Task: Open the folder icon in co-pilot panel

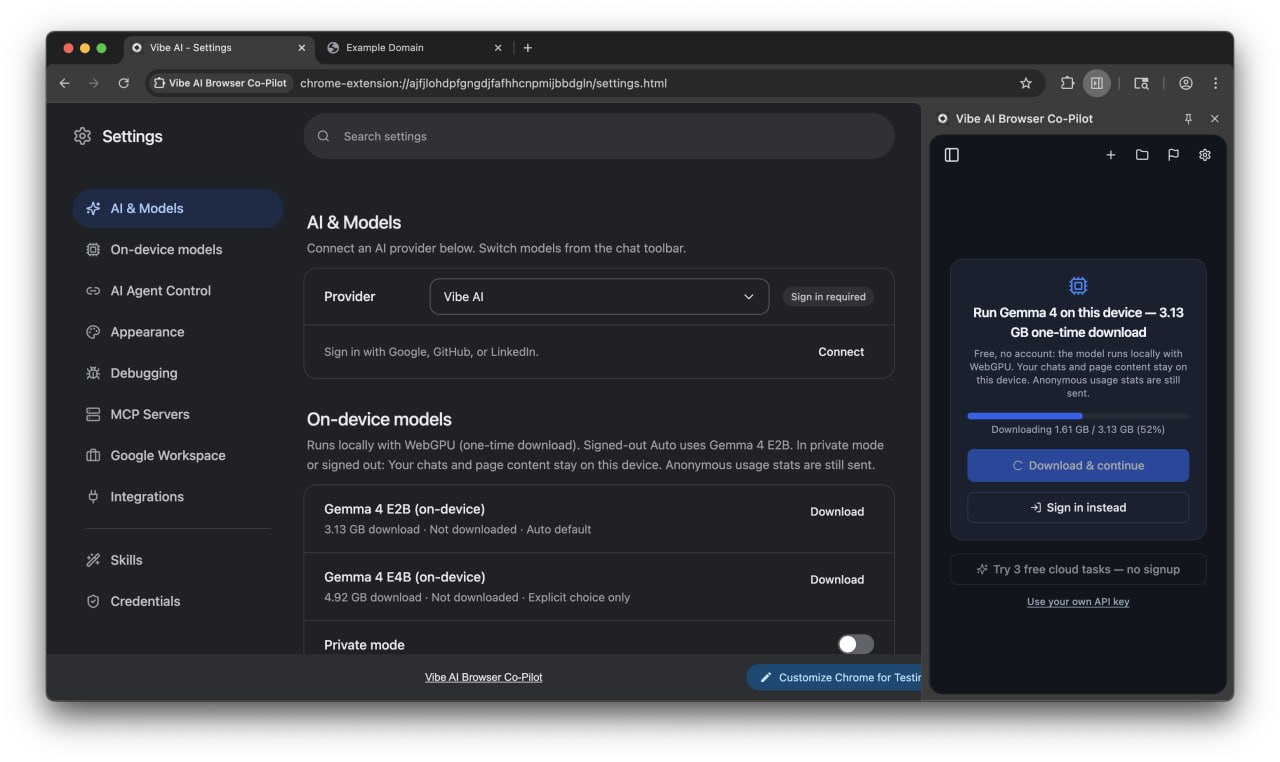Action: pyautogui.click(x=1142, y=155)
